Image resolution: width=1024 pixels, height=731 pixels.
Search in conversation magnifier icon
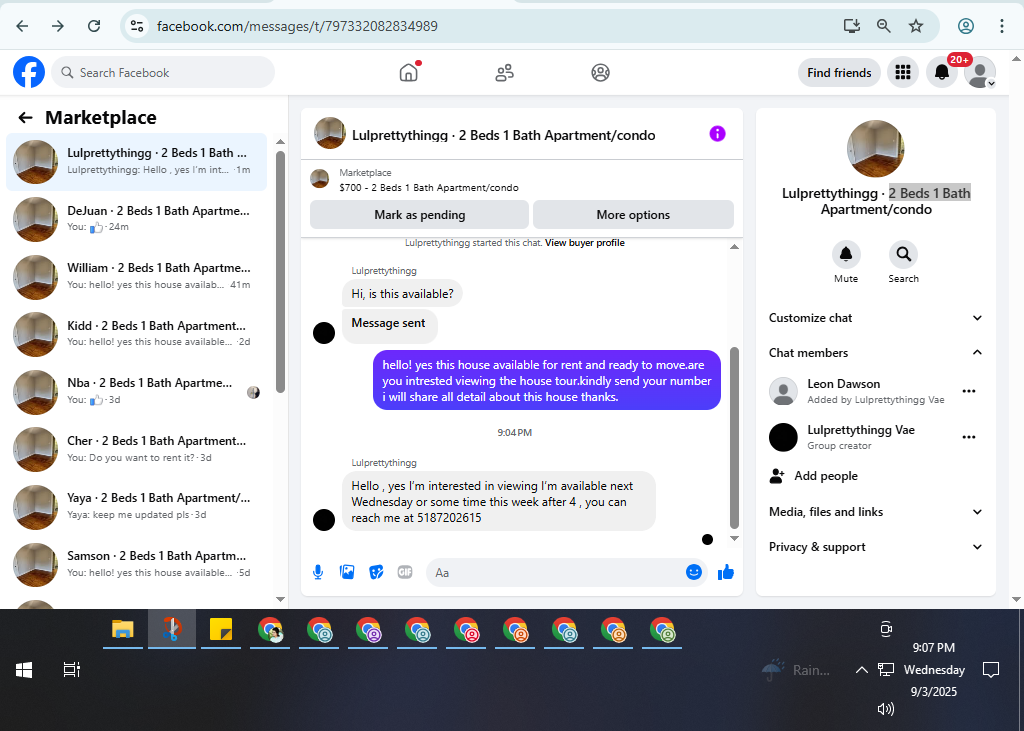(x=903, y=255)
